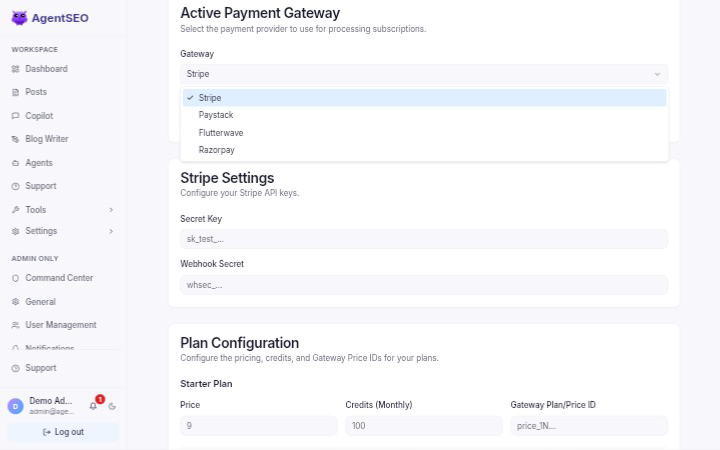Click the Gateway dropdown chevron arrow
Screen dimensions: 720x450
[x=657, y=74]
